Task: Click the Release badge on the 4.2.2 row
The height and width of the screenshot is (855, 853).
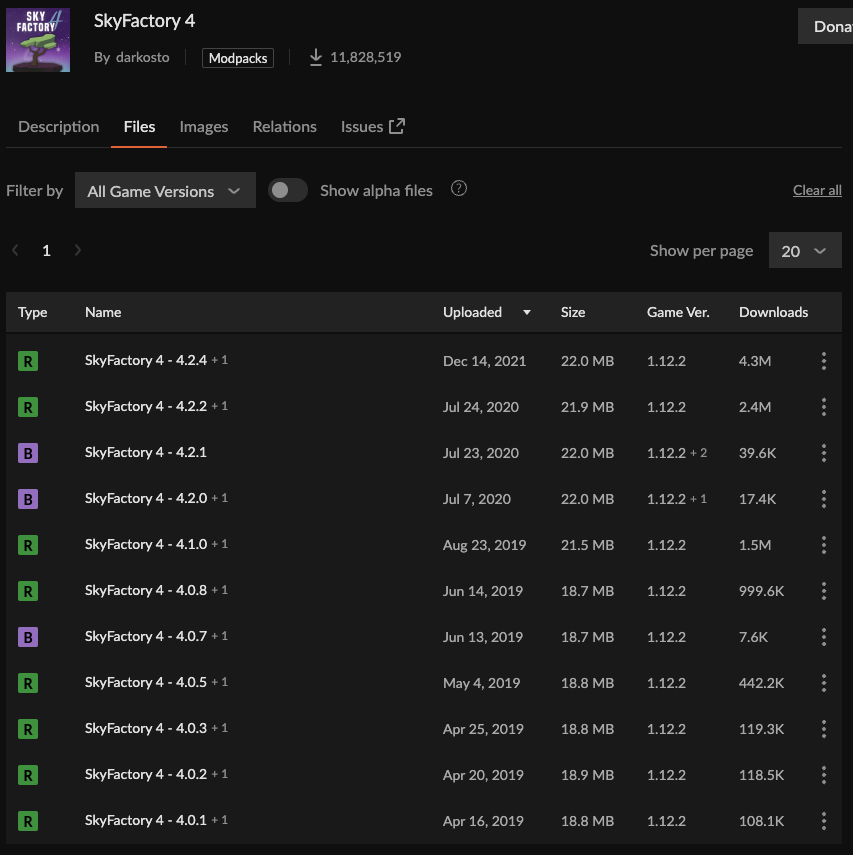Action: pyautogui.click(x=28, y=407)
